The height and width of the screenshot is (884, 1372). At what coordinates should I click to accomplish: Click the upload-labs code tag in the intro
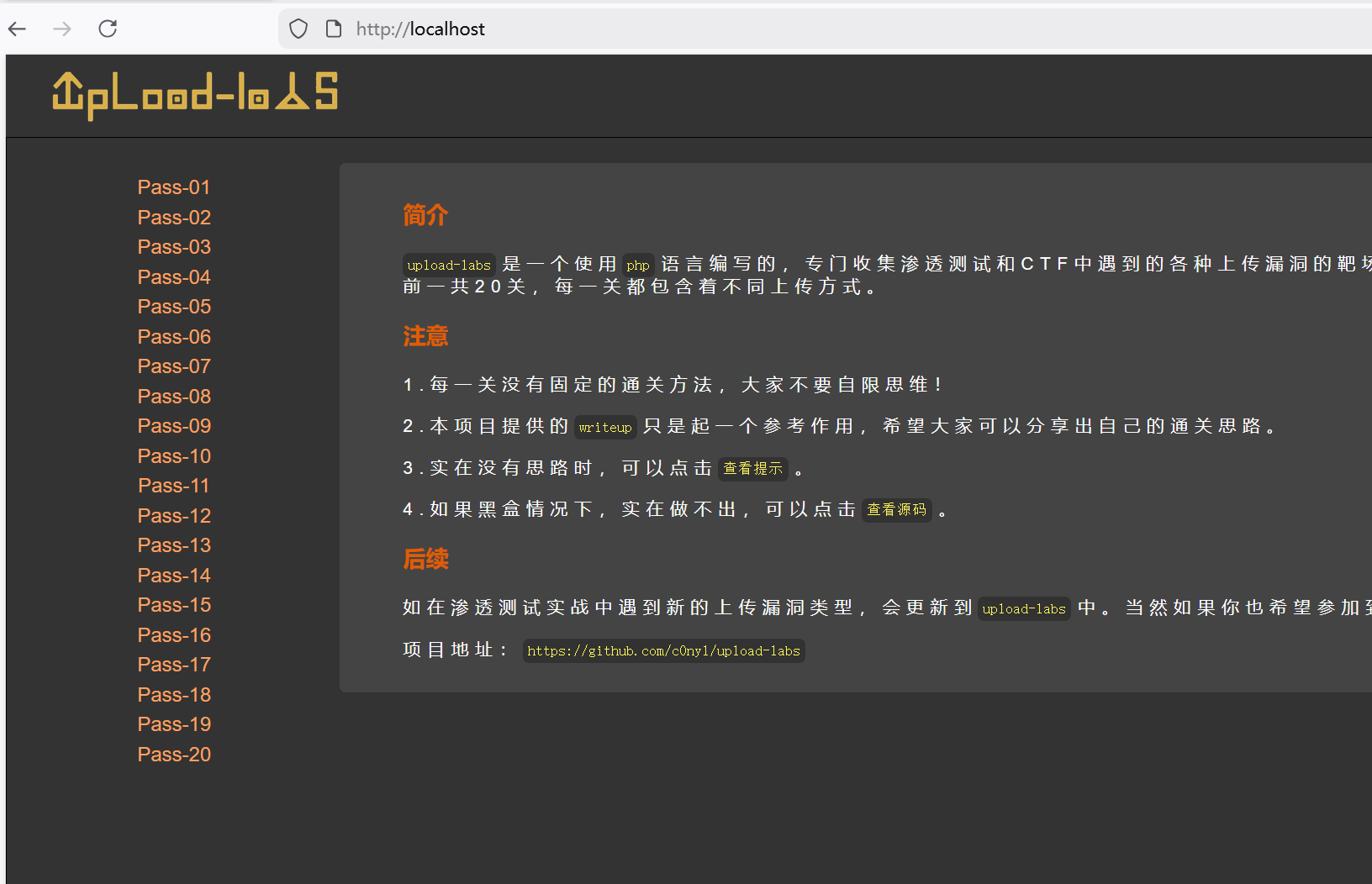coord(449,265)
